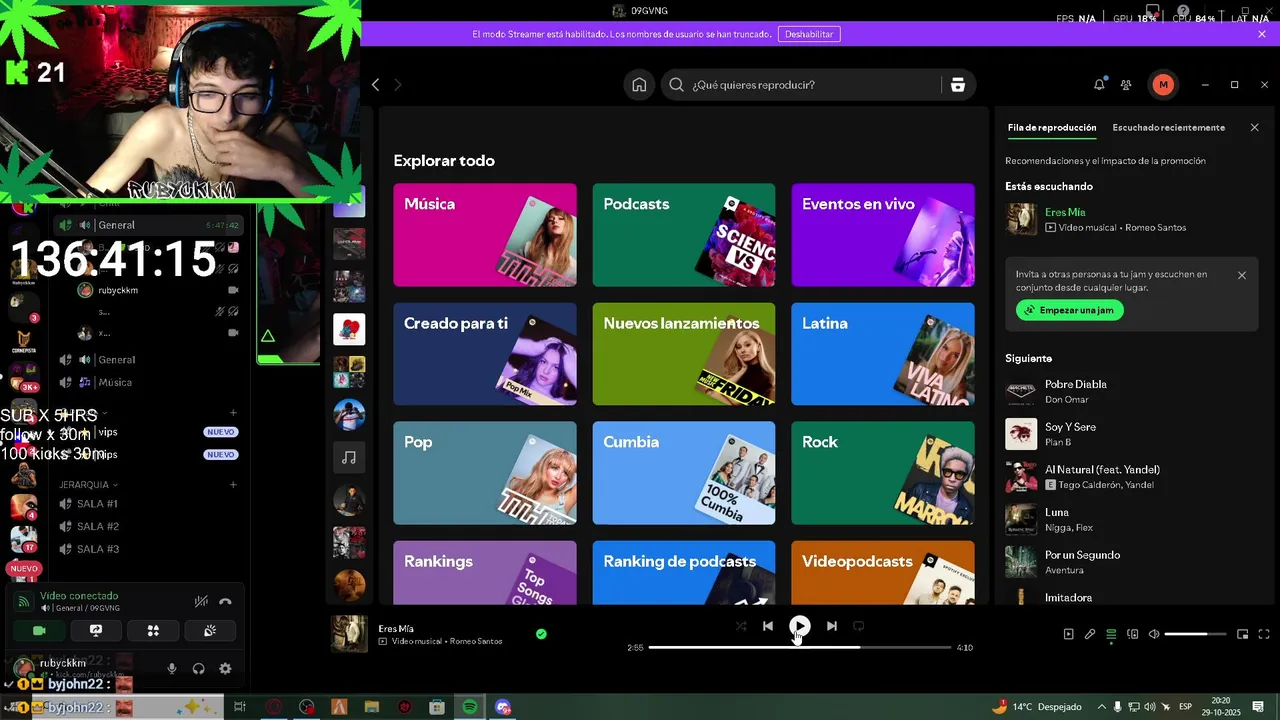Deafen Discord headphones

198,669
